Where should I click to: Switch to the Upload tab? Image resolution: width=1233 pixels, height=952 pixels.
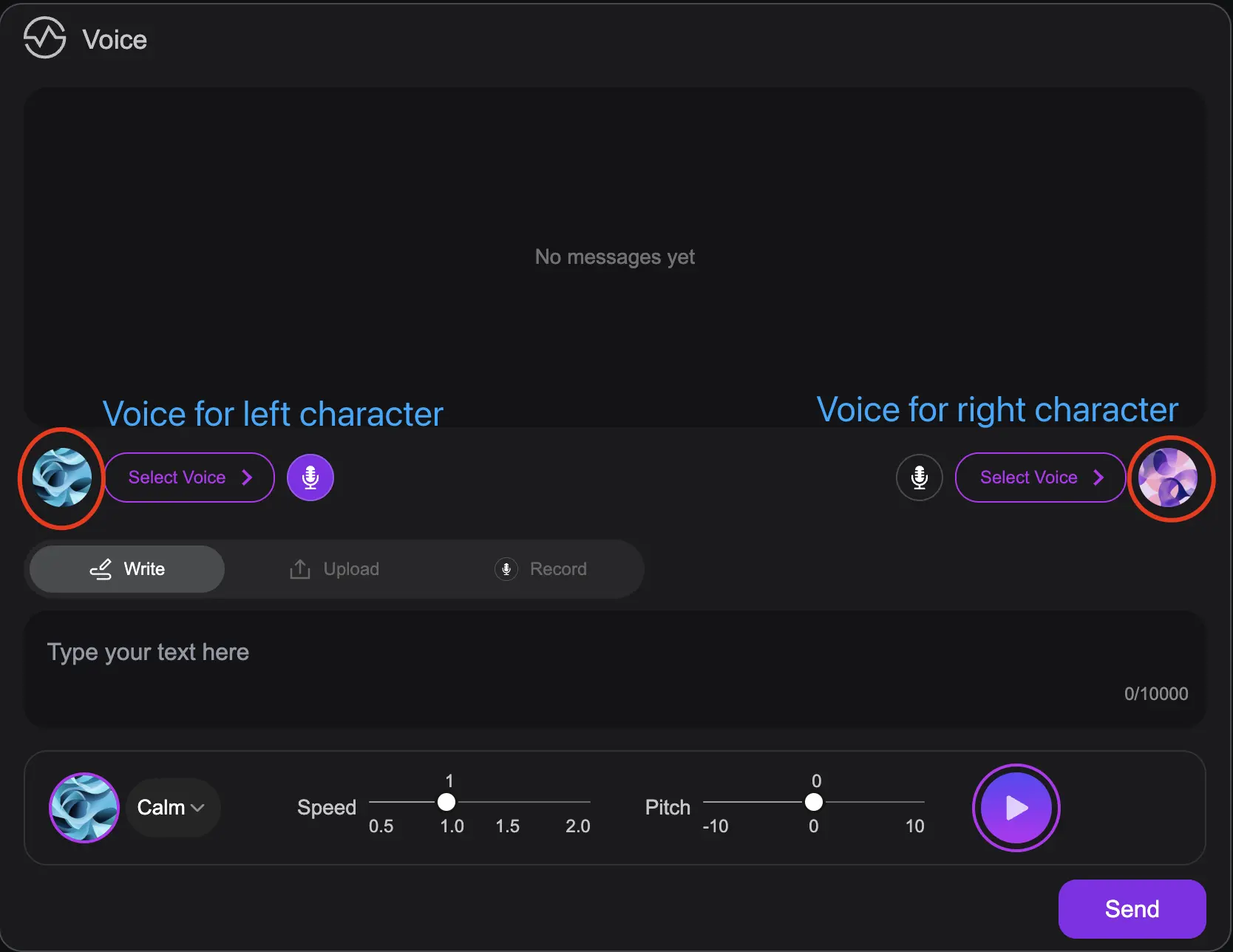[335, 569]
